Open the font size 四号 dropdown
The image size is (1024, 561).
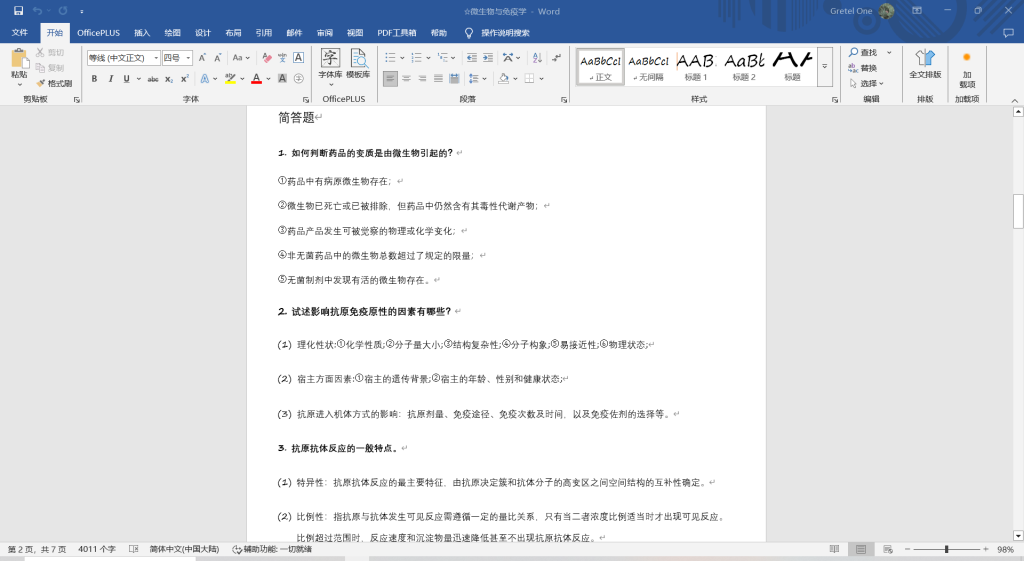pyautogui.click(x=188, y=57)
